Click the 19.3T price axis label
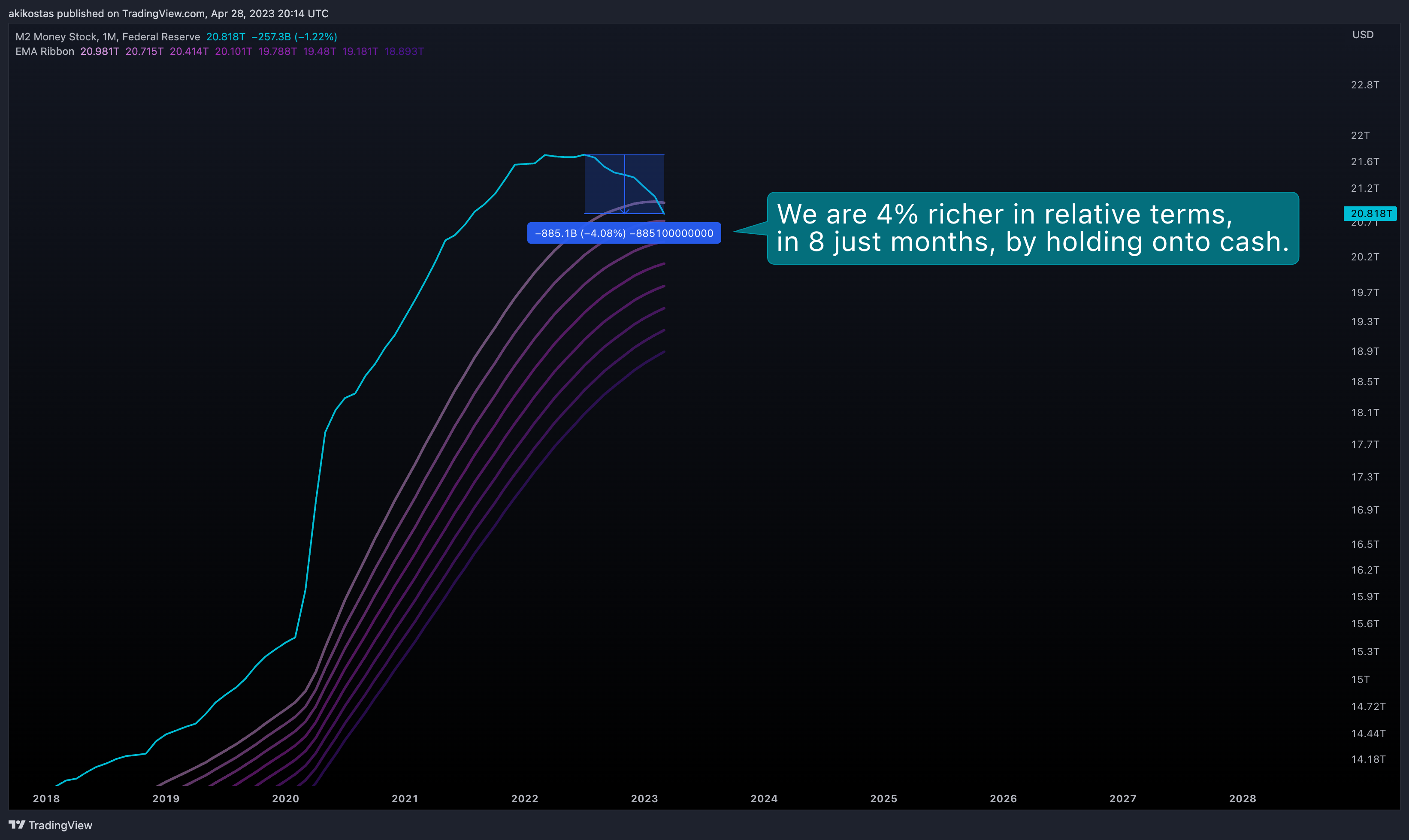The height and width of the screenshot is (840, 1409). point(1365,321)
